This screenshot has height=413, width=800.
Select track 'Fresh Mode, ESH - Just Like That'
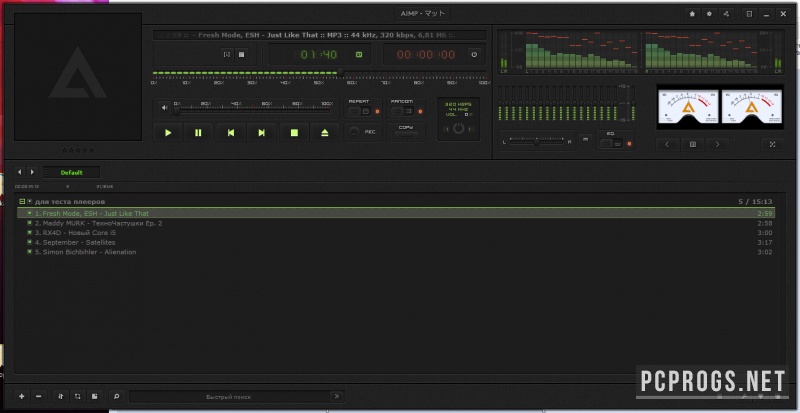[x=396, y=213]
